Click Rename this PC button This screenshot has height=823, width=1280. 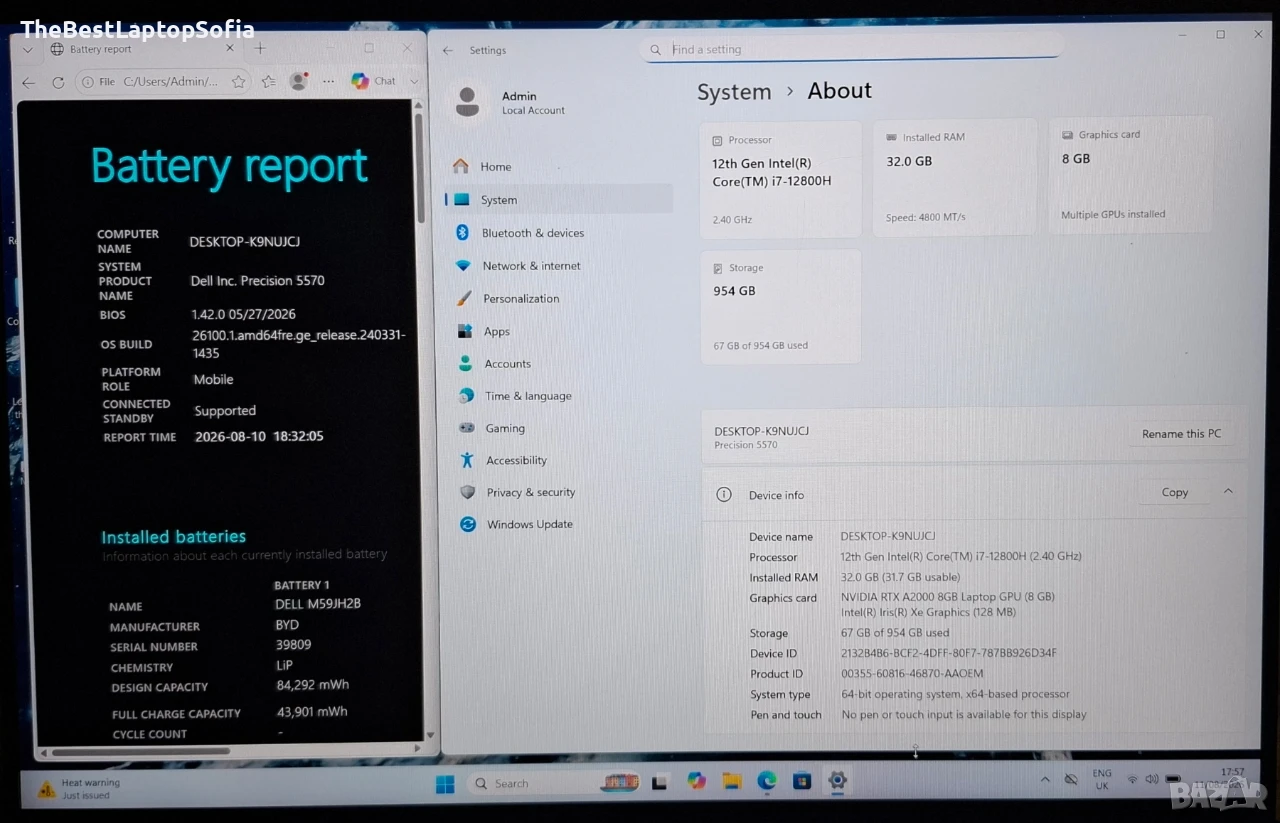(x=1181, y=434)
